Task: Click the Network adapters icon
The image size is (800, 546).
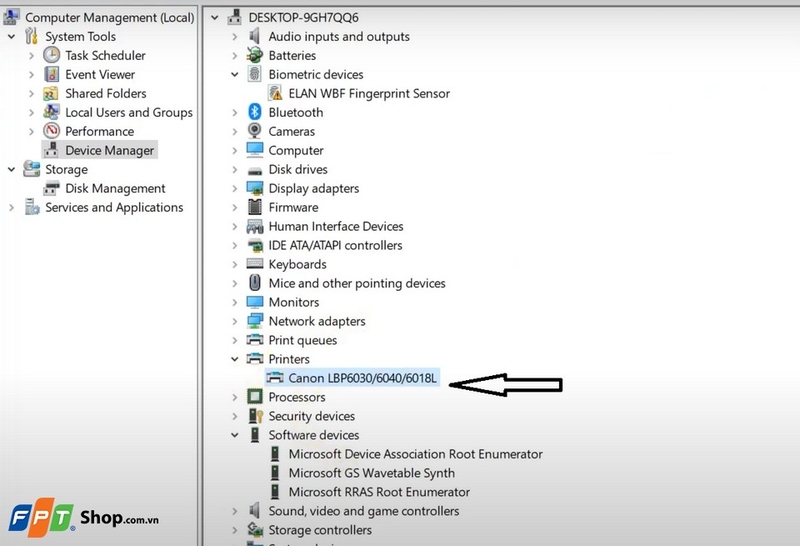Action: tap(255, 321)
